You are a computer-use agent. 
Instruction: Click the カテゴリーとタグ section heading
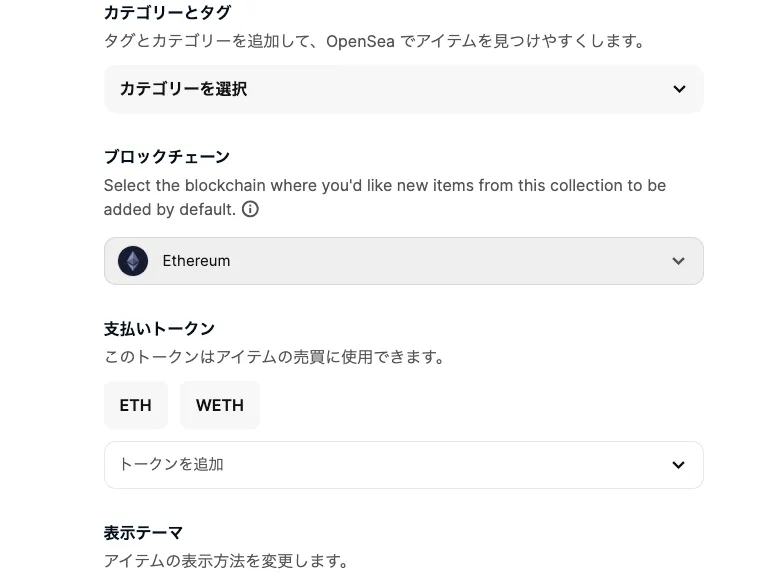click(x=167, y=13)
